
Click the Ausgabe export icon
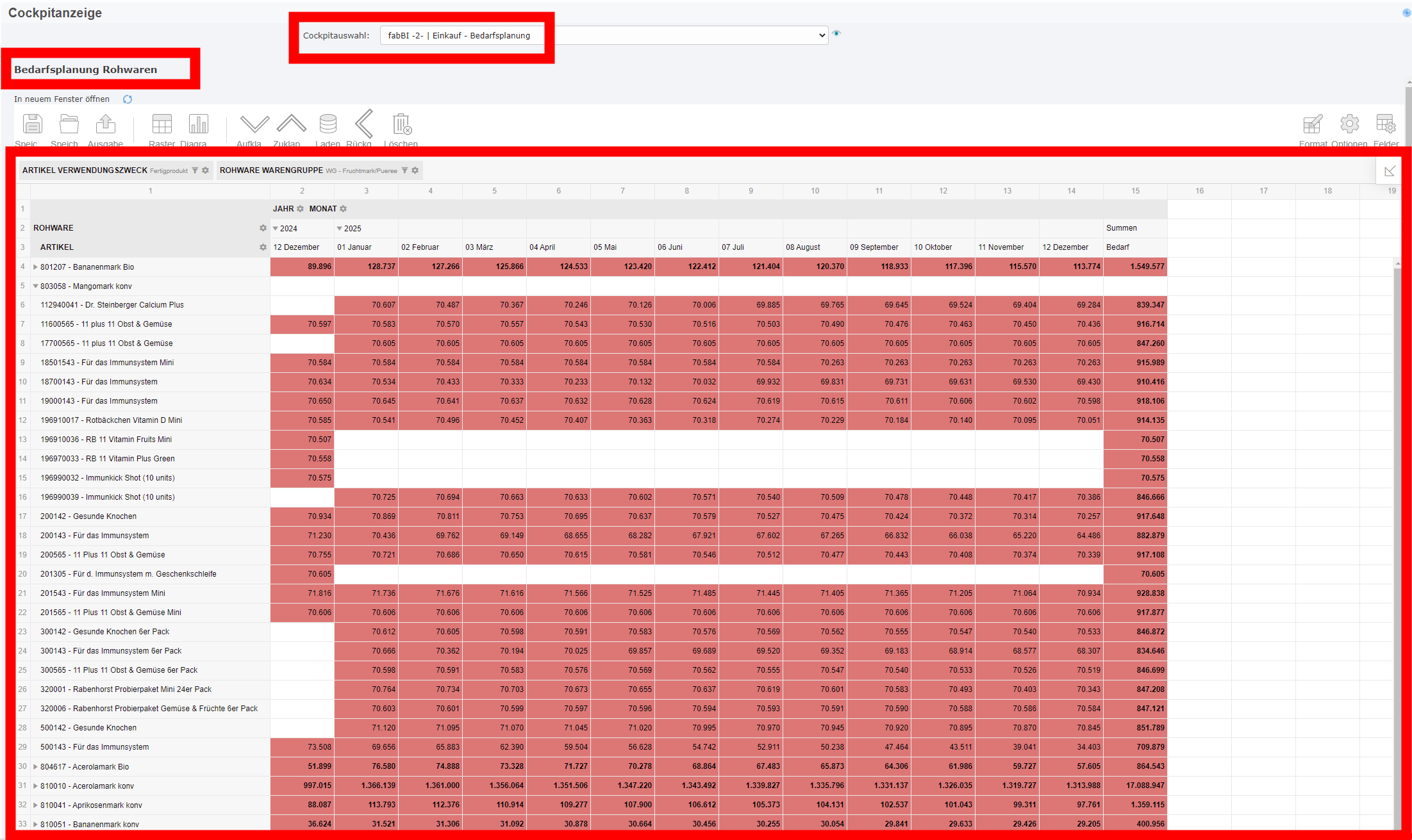click(x=106, y=124)
